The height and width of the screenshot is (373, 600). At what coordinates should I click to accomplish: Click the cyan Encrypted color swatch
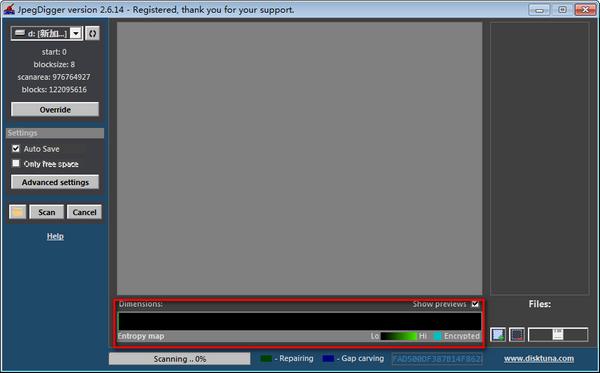(x=437, y=336)
